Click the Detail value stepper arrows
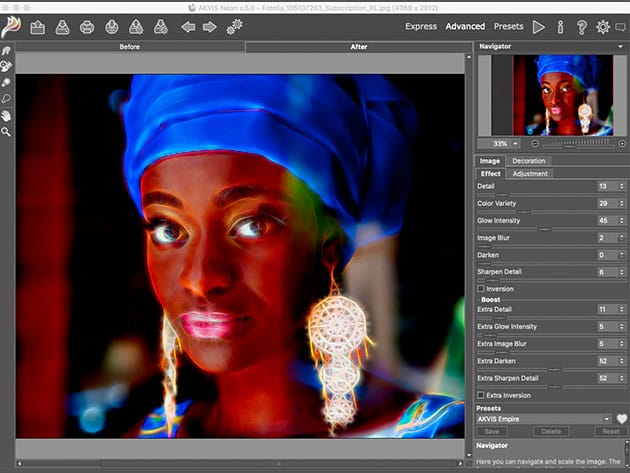The width and height of the screenshot is (630, 473). (x=621, y=187)
